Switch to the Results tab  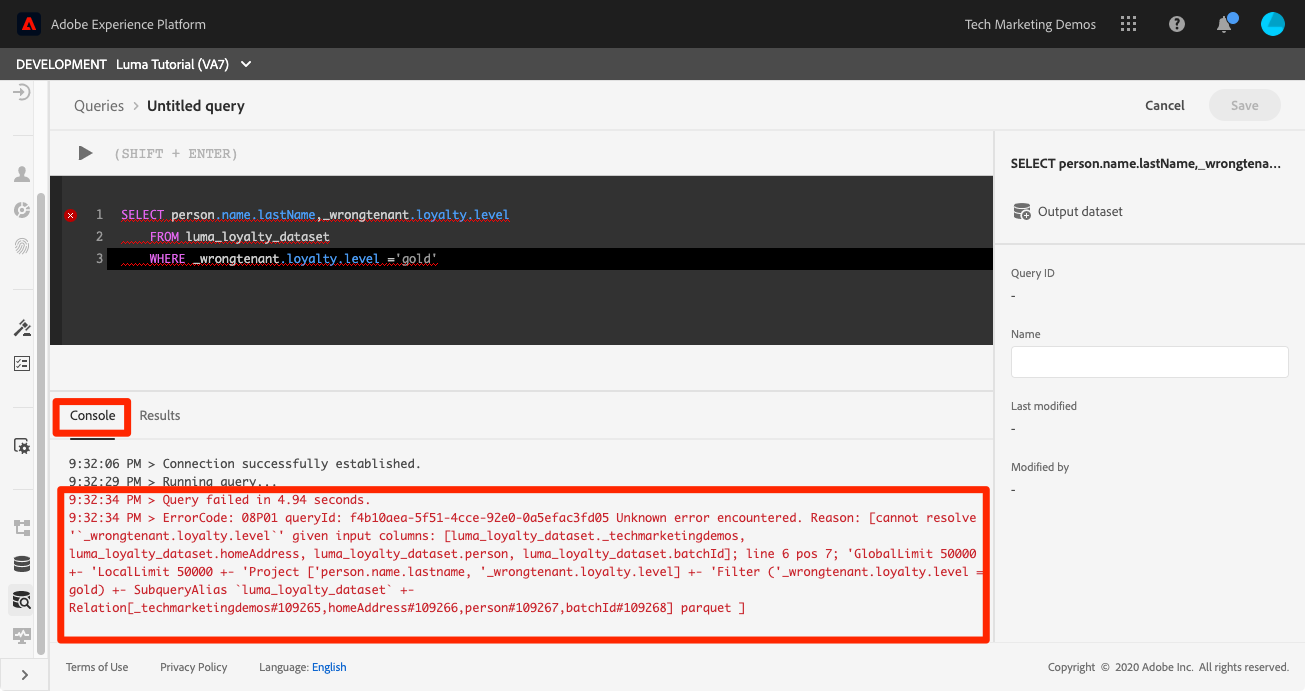point(160,416)
